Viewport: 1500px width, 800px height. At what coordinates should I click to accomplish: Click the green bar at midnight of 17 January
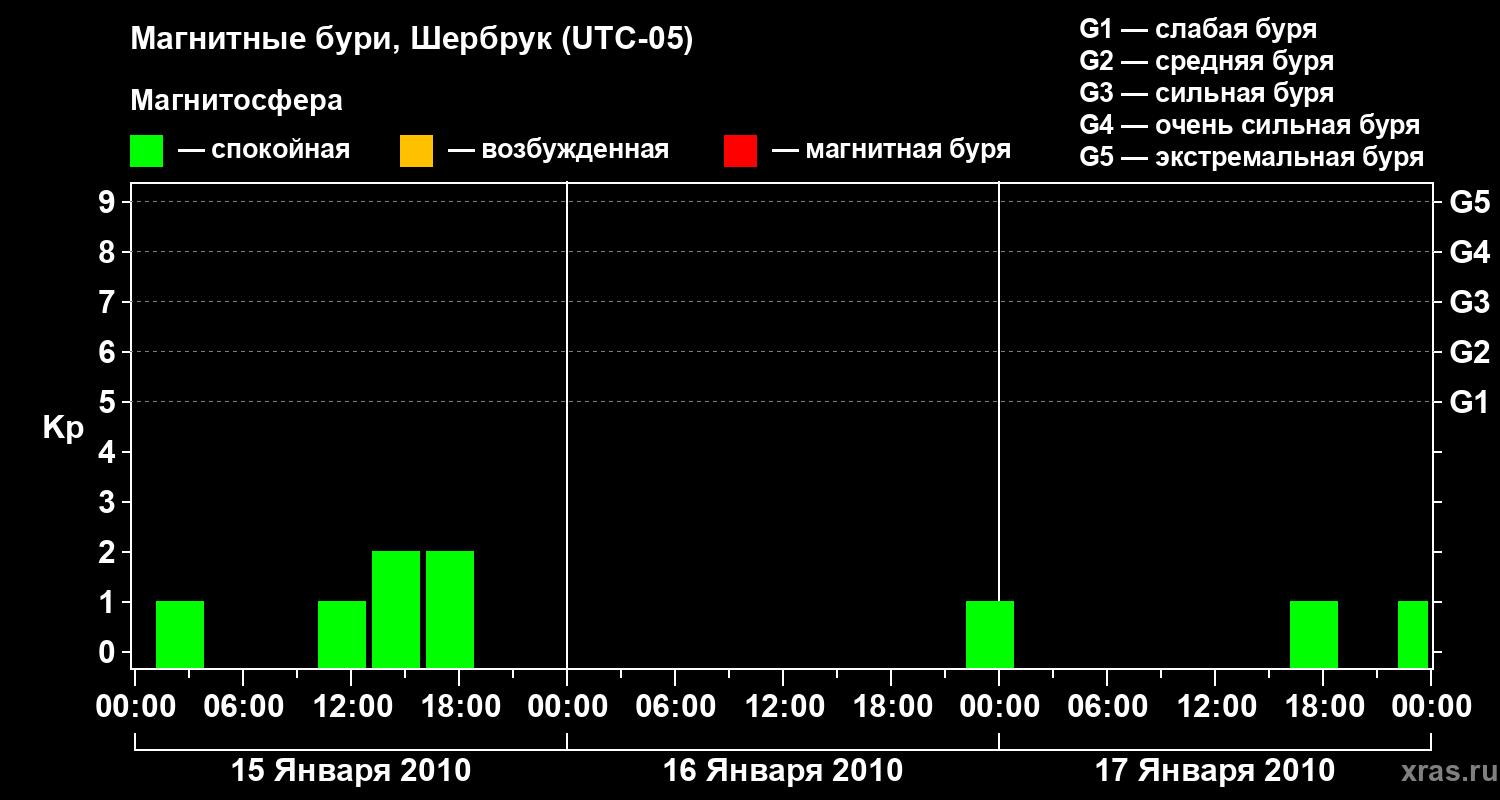(x=990, y=634)
